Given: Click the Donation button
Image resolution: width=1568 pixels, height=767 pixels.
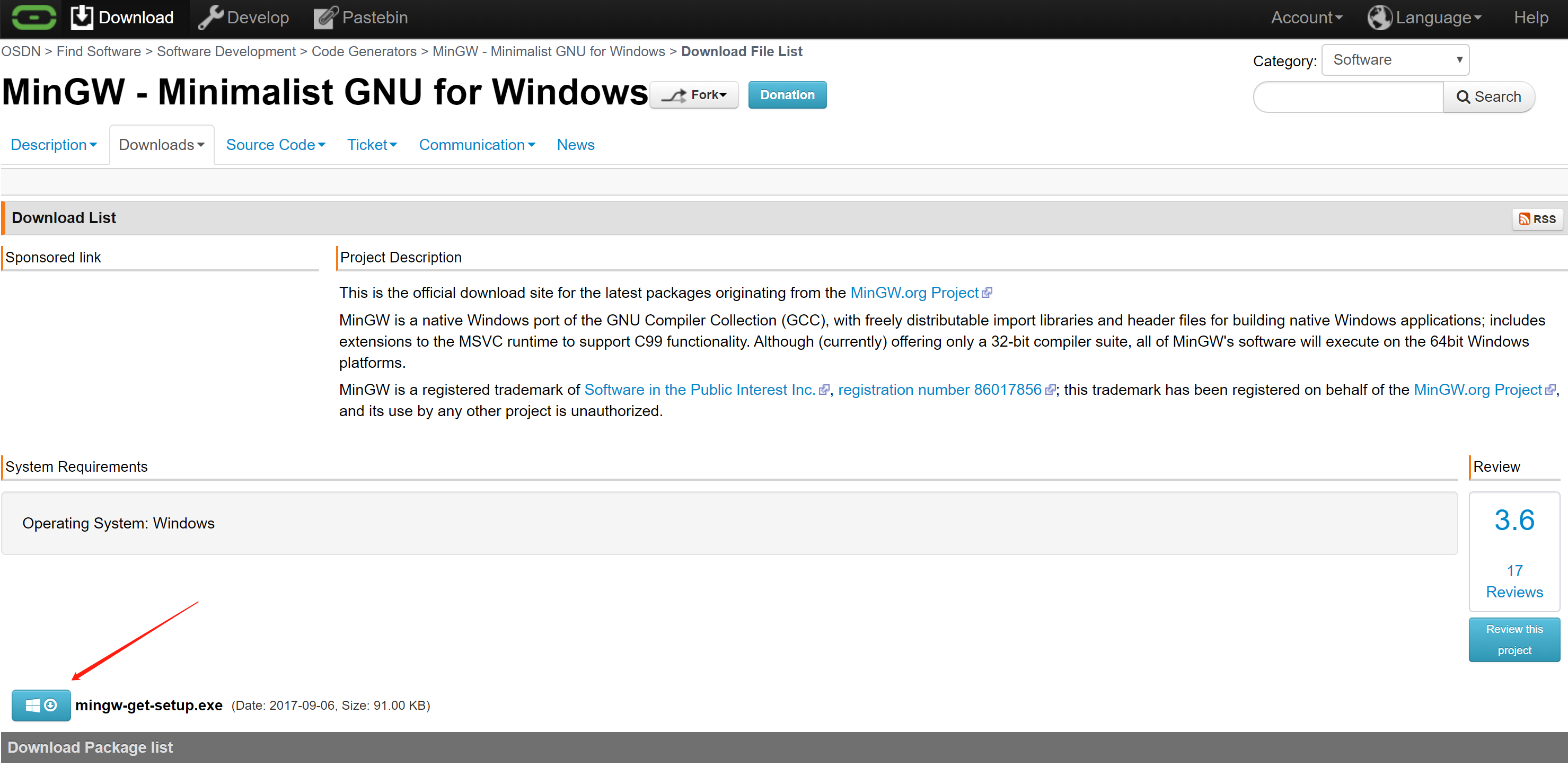Looking at the screenshot, I should pyautogui.click(x=787, y=95).
